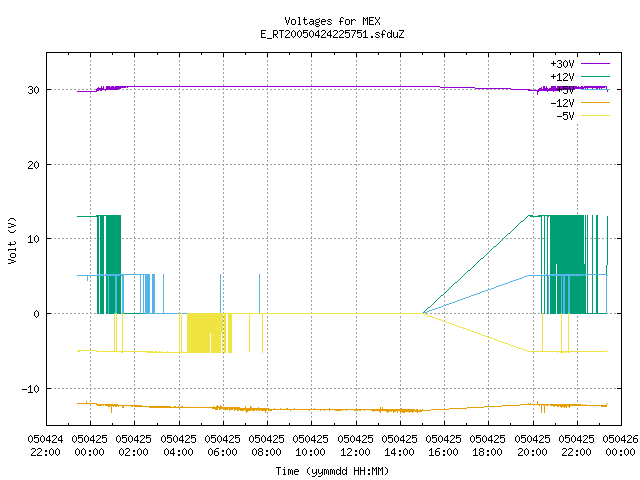Click the 'Volt (V)' y-axis label
The width and height of the screenshot is (640, 480).
pos(12,241)
